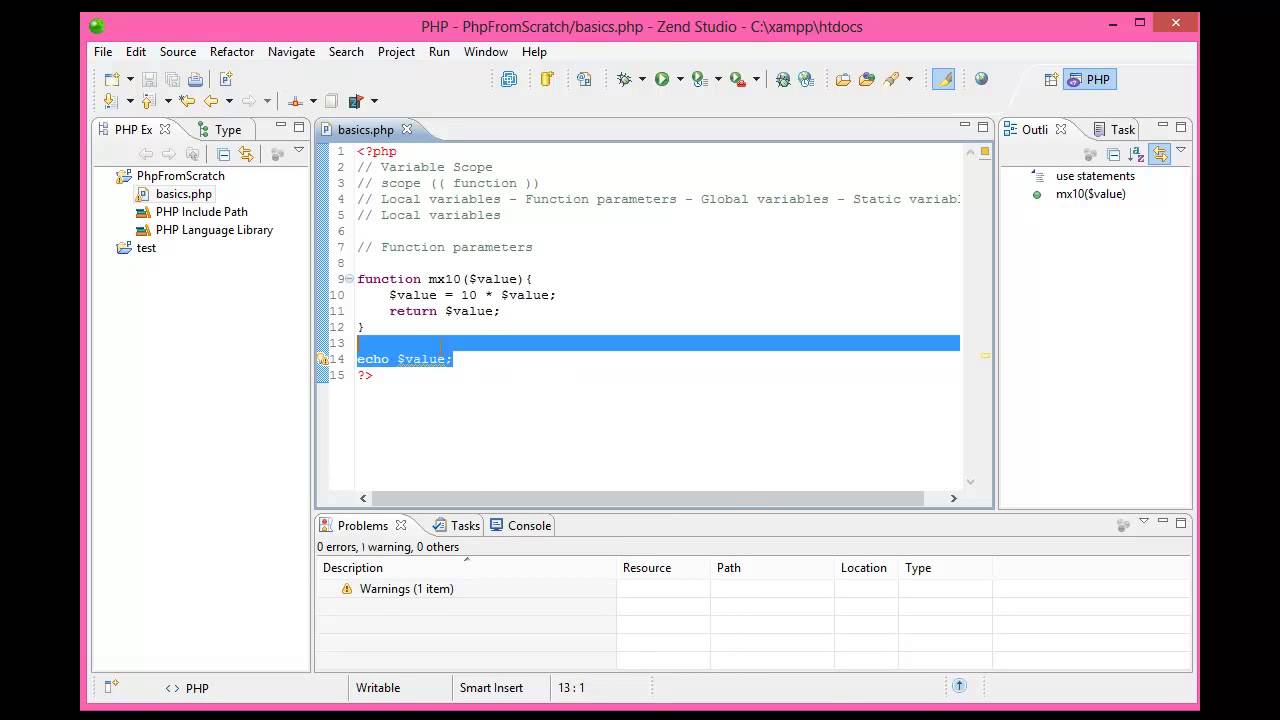Viewport: 1280px width, 720px height.
Task: Switch to the Console tab
Action: (x=521, y=526)
